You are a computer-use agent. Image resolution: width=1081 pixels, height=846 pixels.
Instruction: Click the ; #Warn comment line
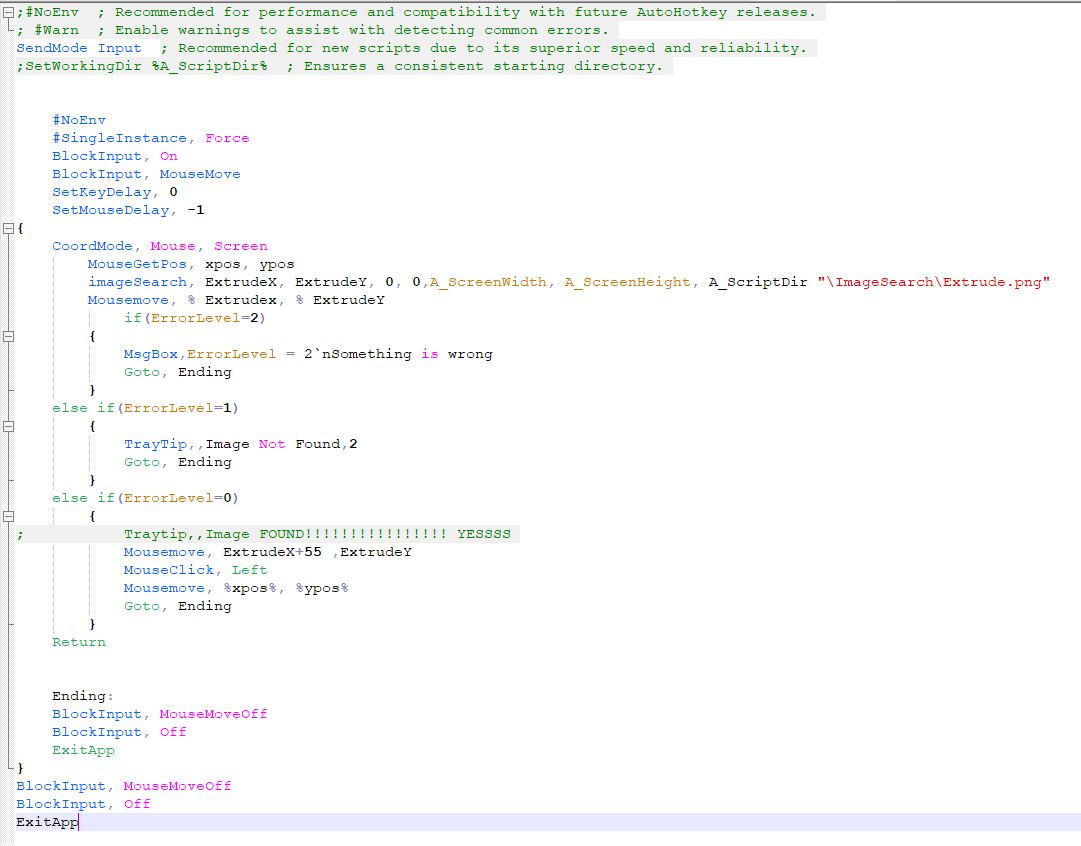(313, 30)
